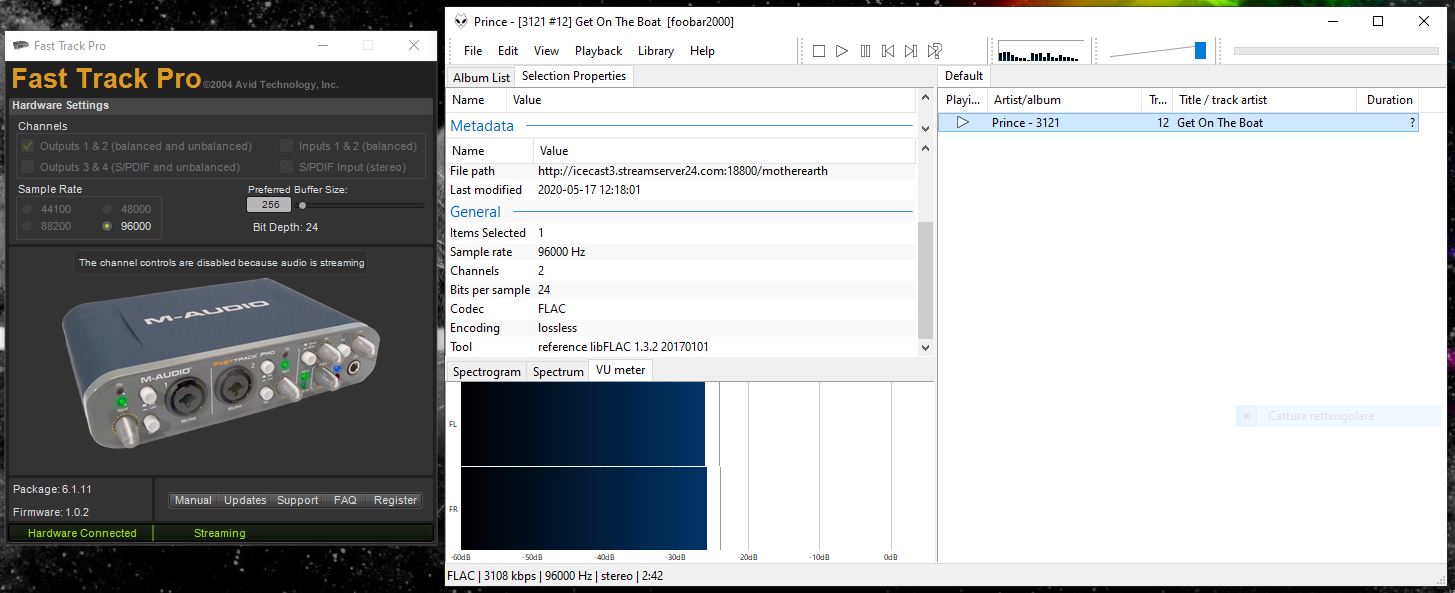
Task: Switch to the Spectrogram tab
Action: pos(487,371)
